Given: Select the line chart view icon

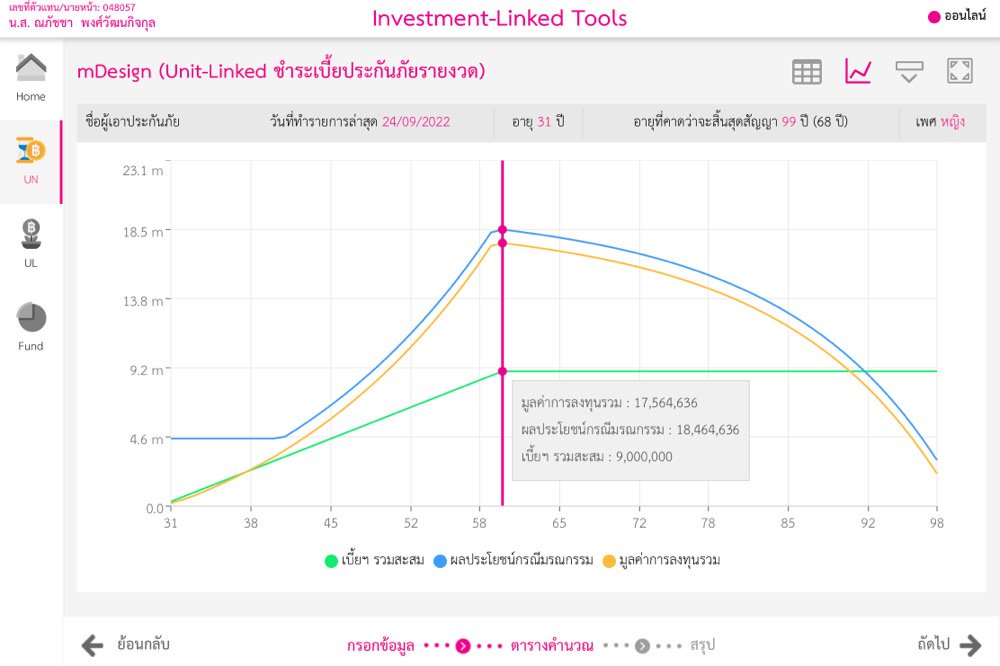Looking at the screenshot, I should click(858, 71).
